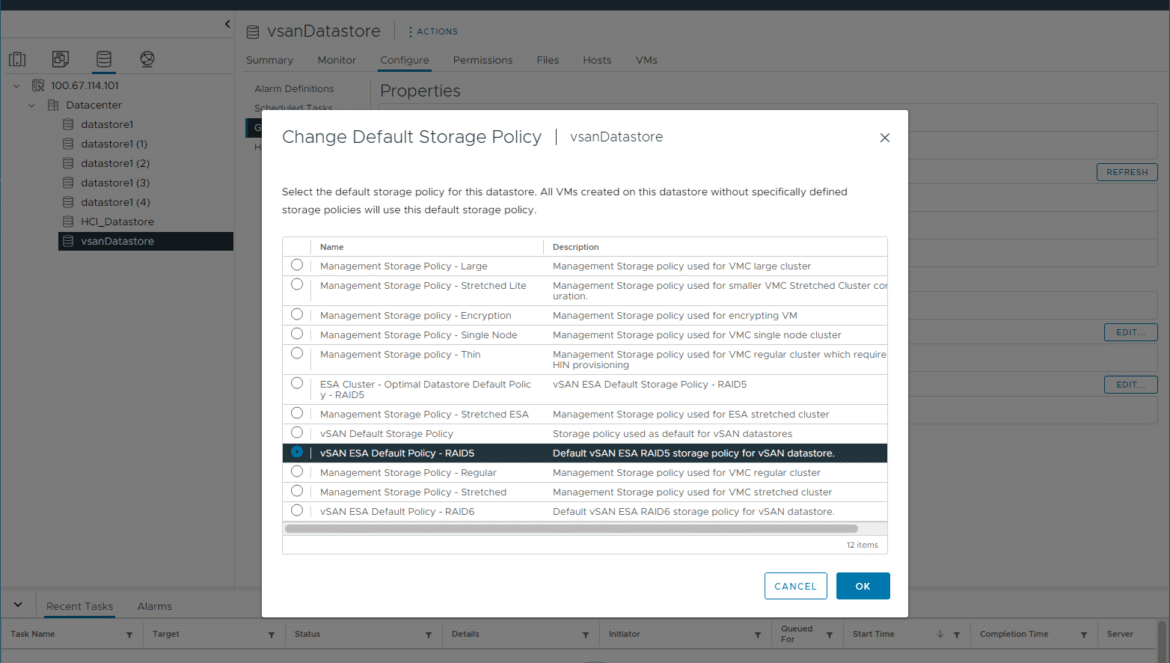
Task: Select Management Storage Policy - Stretched ESA radio
Action: [297, 412]
